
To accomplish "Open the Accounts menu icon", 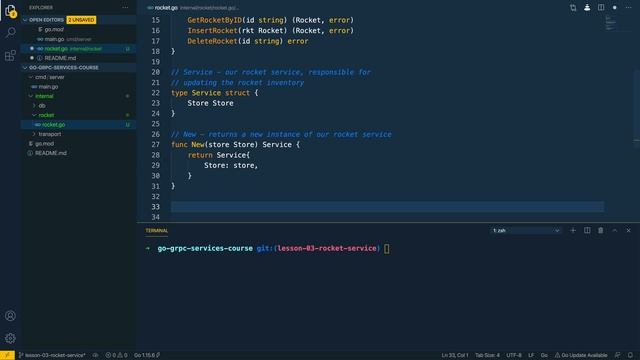I will coord(10,316).
